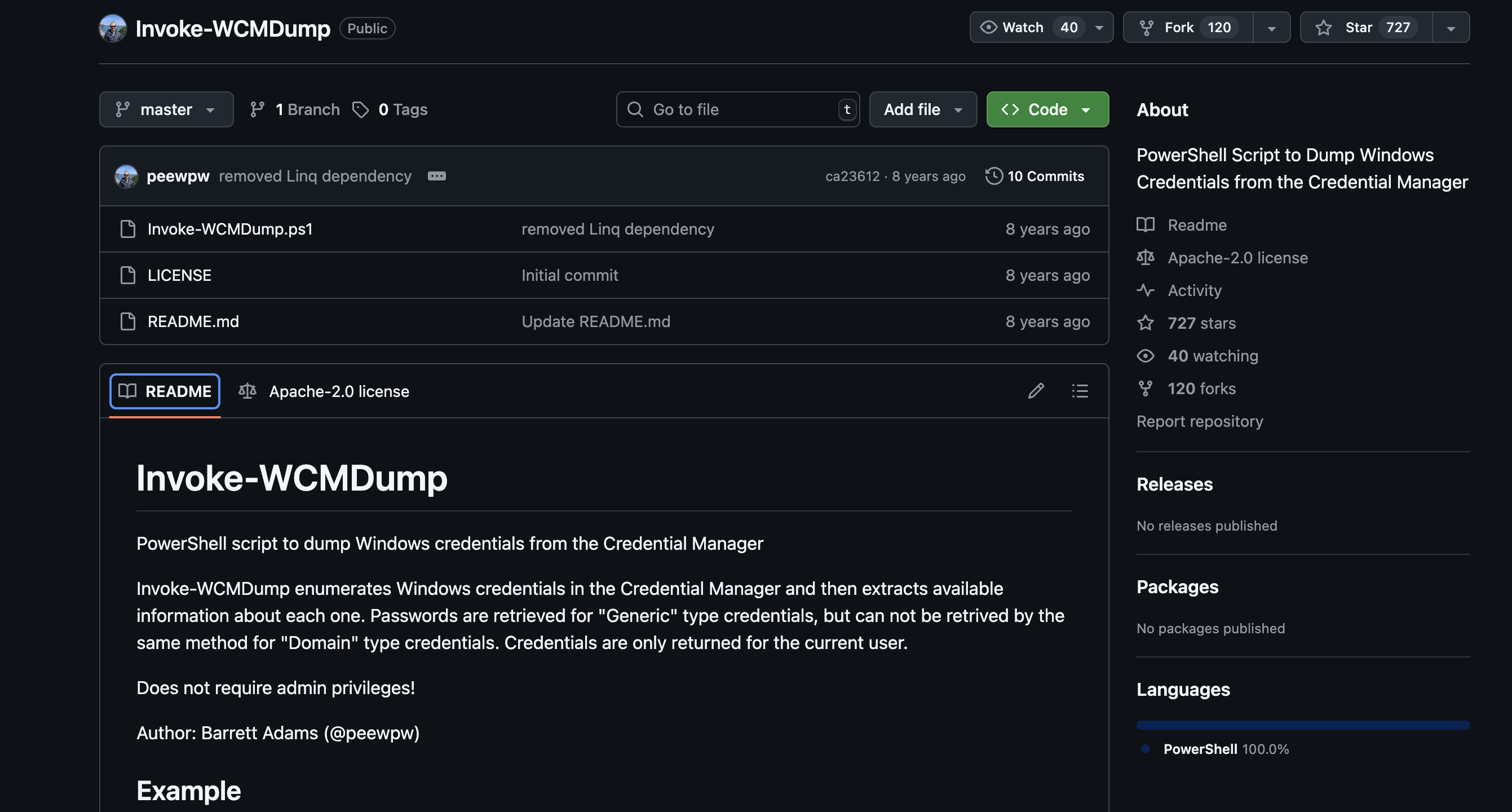
Task: Open the Invoke-WCMDump.ps1 file
Action: click(230, 229)
